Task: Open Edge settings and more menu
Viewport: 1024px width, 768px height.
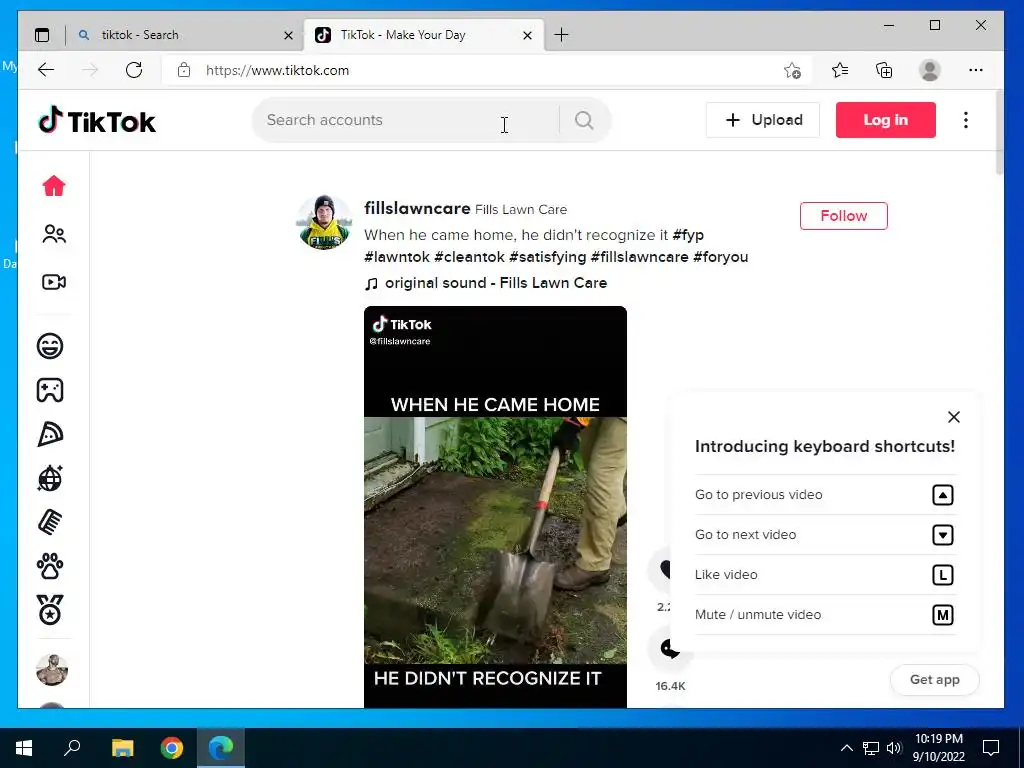Action: click(976, 70)
